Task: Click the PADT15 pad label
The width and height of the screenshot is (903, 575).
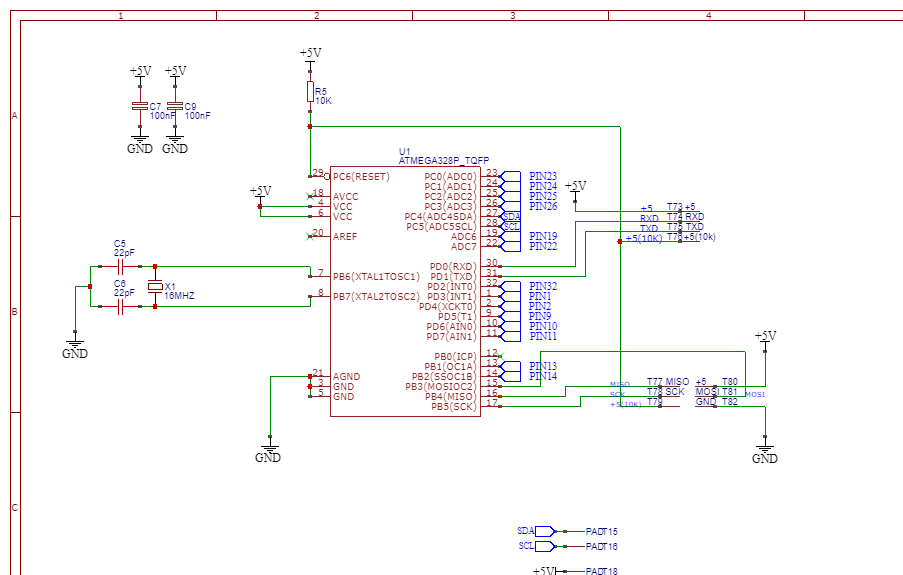Action: click(x=601, y=532)
